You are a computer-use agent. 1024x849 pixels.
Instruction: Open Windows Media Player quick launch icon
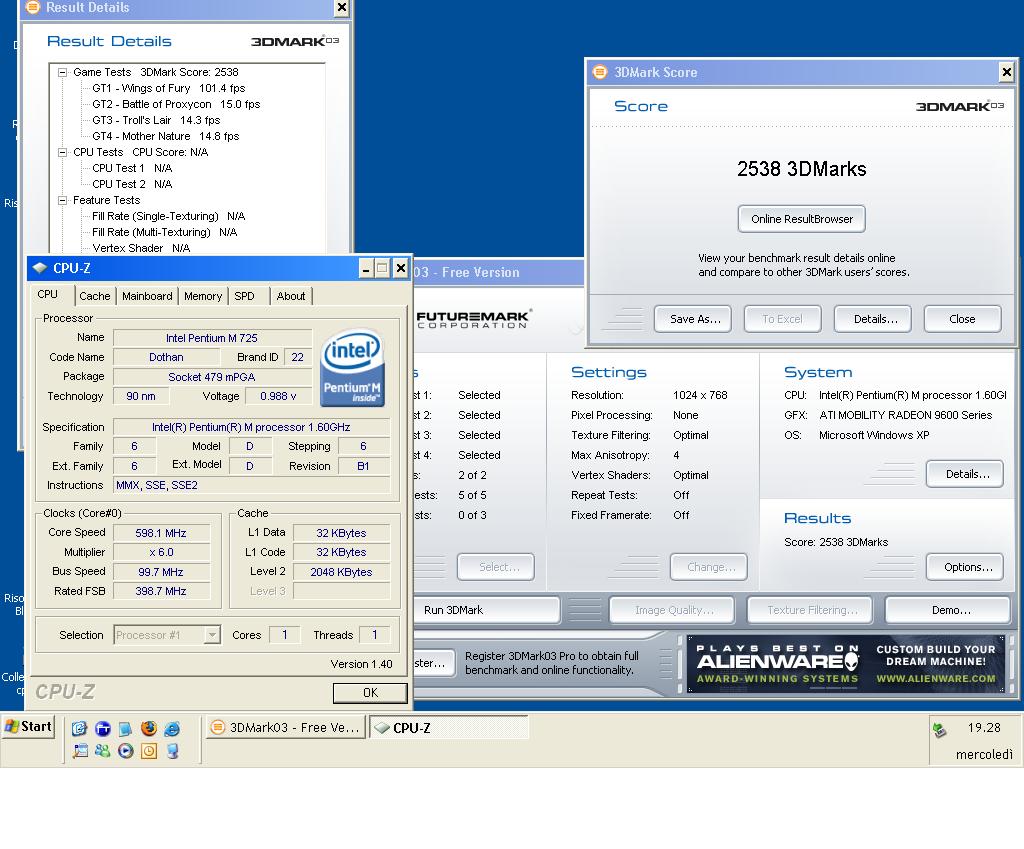coord(125,751)
